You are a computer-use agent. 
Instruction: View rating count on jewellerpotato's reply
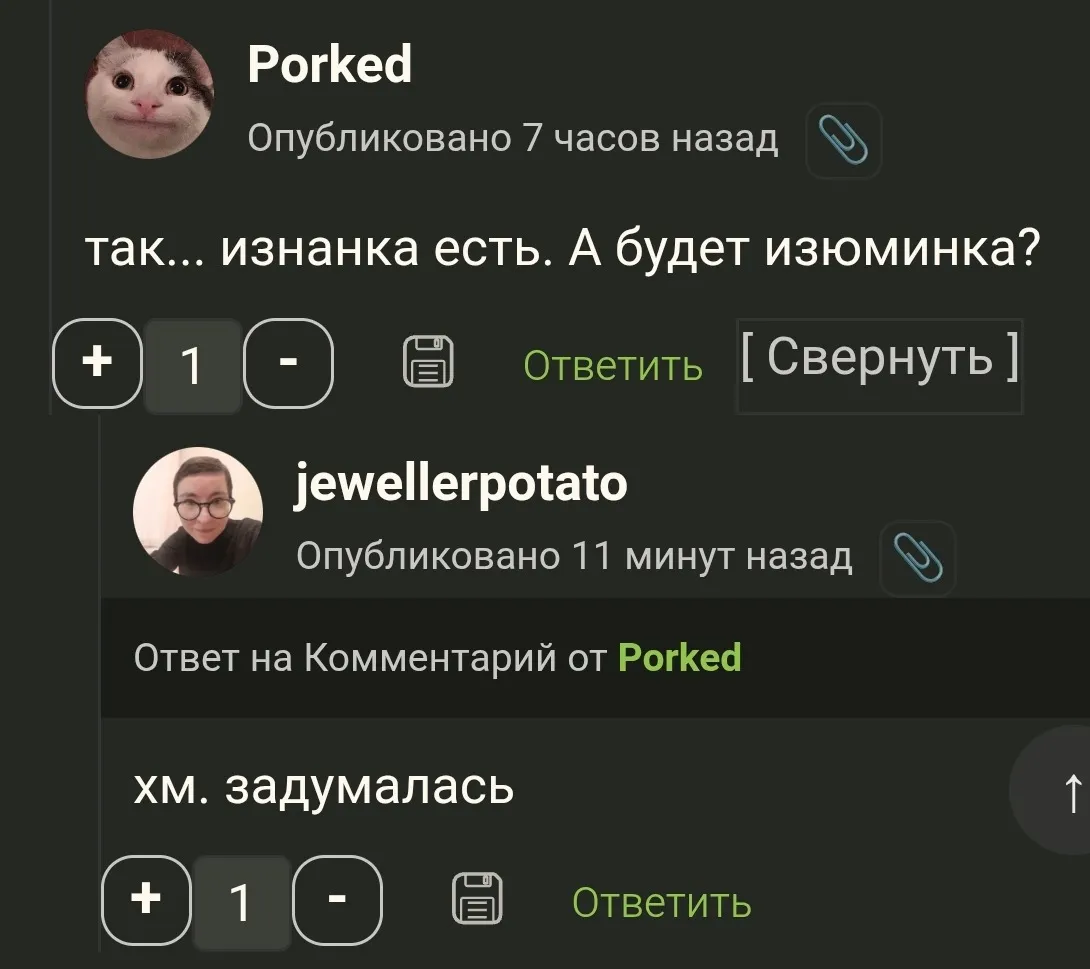click(x=241, y=902)
